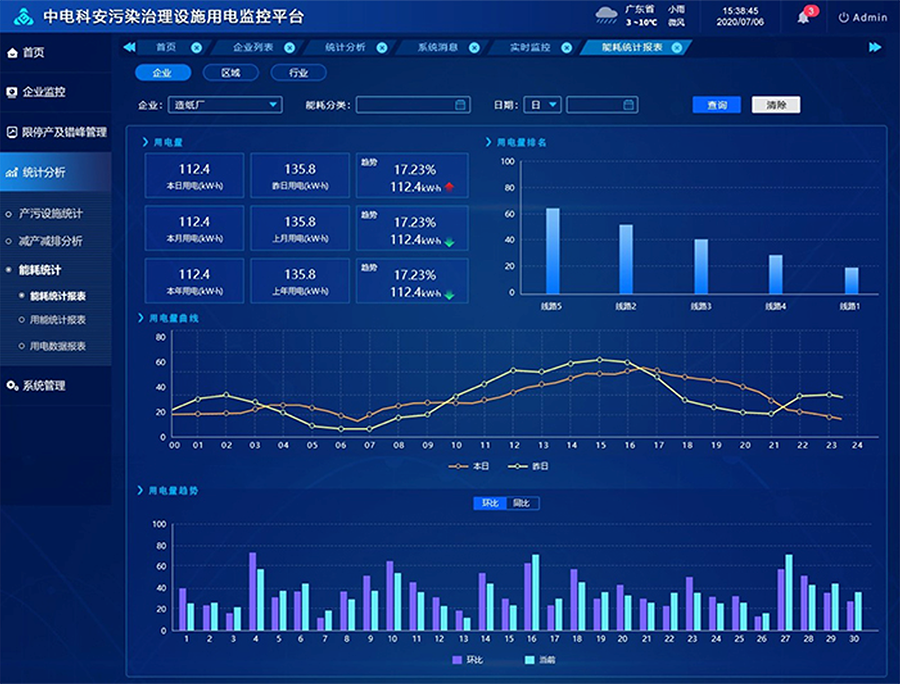Image resolution: width=900 pixels, height=684 pixels.
Task: Click the Admin power icon
Action: point(843,16)
